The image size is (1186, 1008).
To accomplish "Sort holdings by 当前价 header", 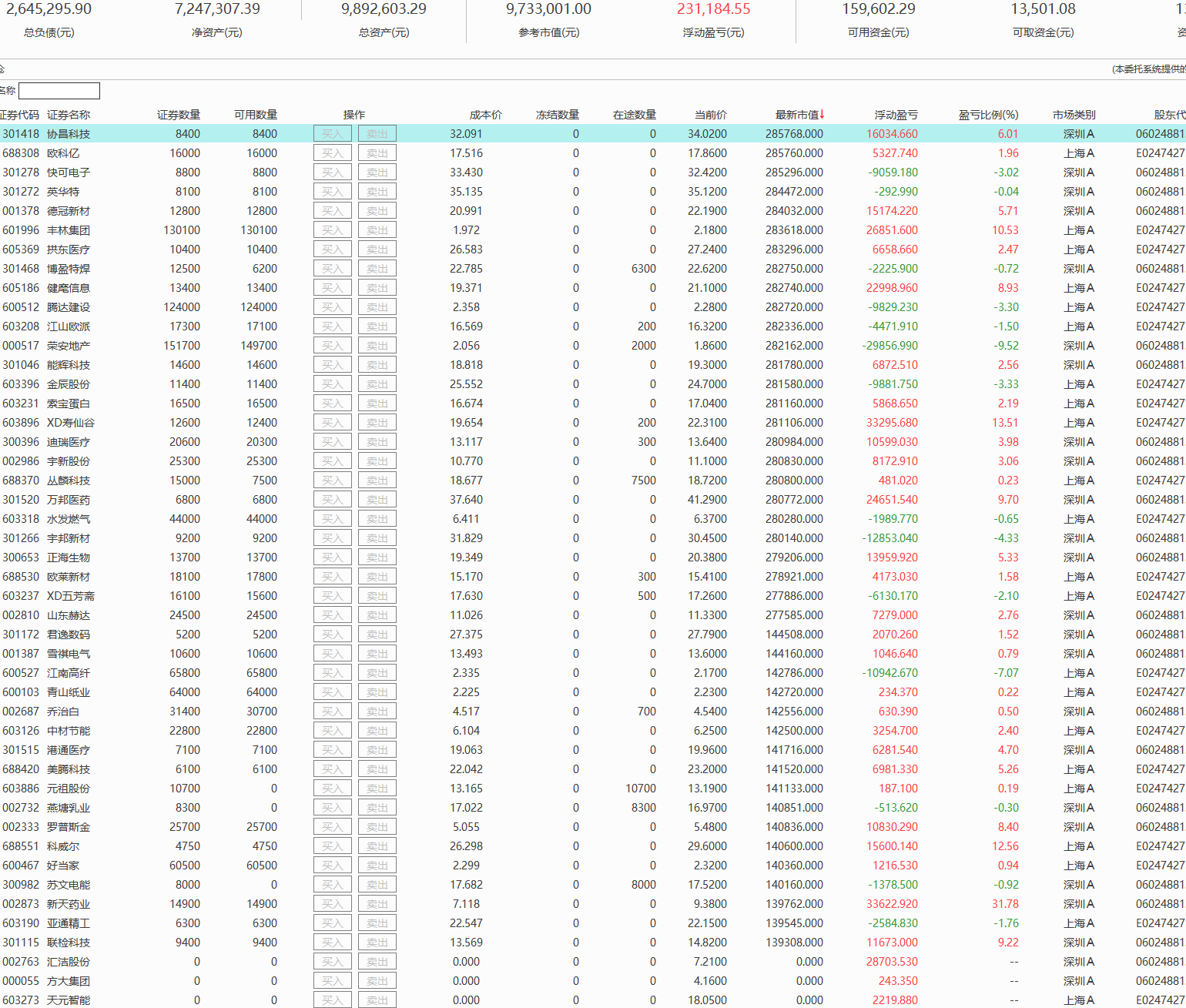I will [x=710, y=115].
